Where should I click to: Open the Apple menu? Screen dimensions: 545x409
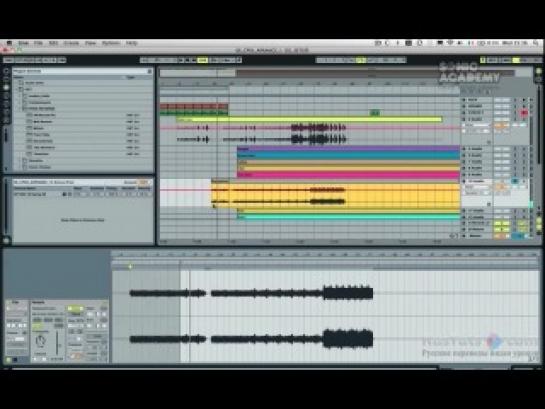(9, 43)
